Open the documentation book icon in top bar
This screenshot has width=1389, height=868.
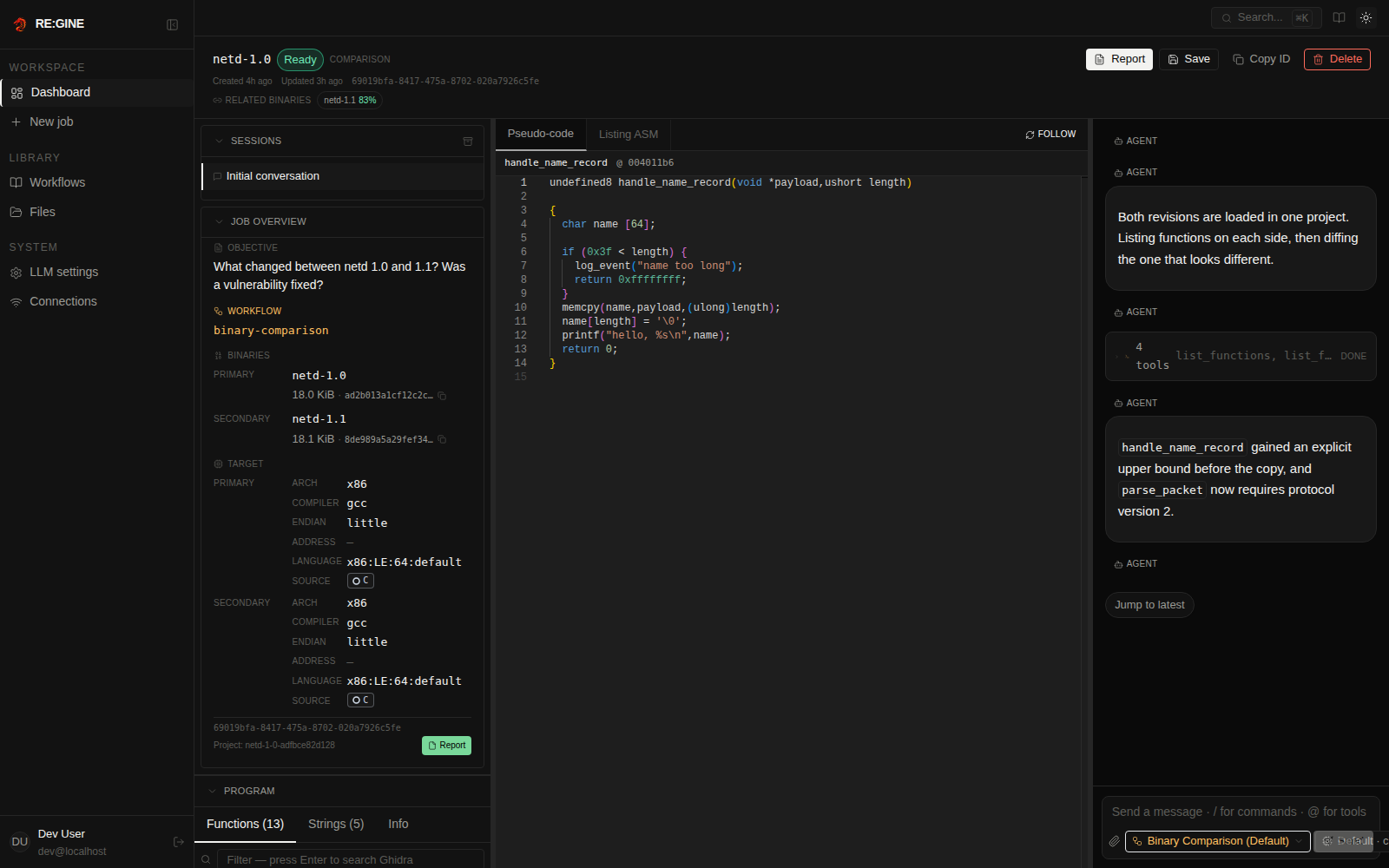pos(1340,17)
